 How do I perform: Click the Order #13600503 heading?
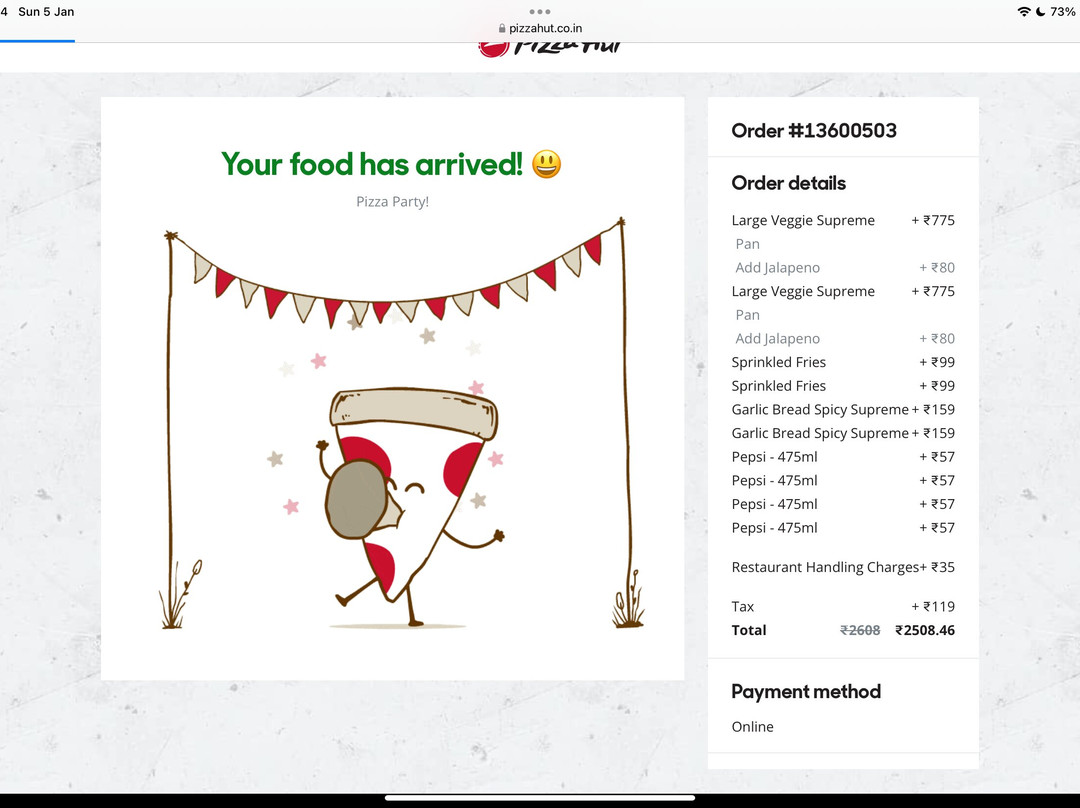coord(814,131)
